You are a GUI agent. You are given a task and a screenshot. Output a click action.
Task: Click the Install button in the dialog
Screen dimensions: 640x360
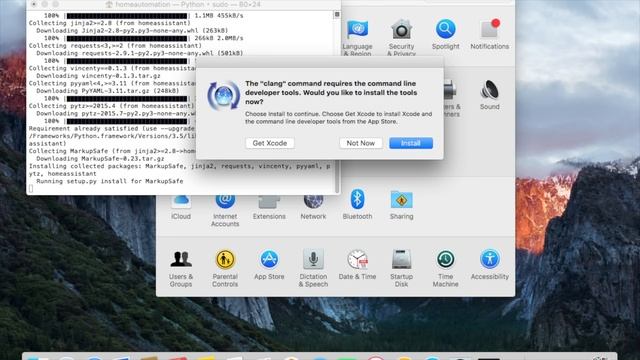[411, 143]
